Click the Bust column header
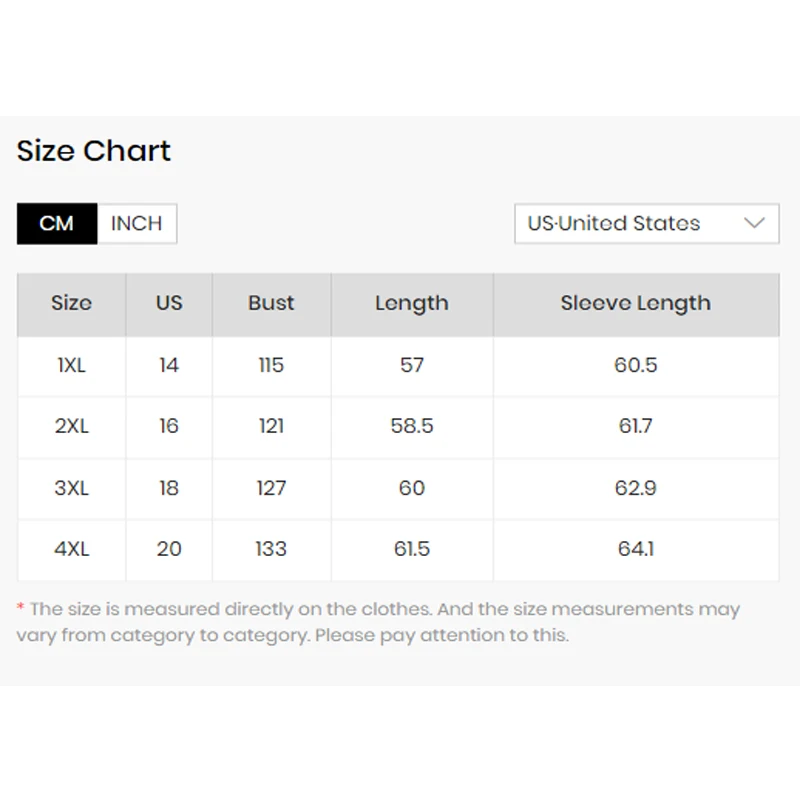This screenshot has width=800, height=800. click(x=271, y=304)
